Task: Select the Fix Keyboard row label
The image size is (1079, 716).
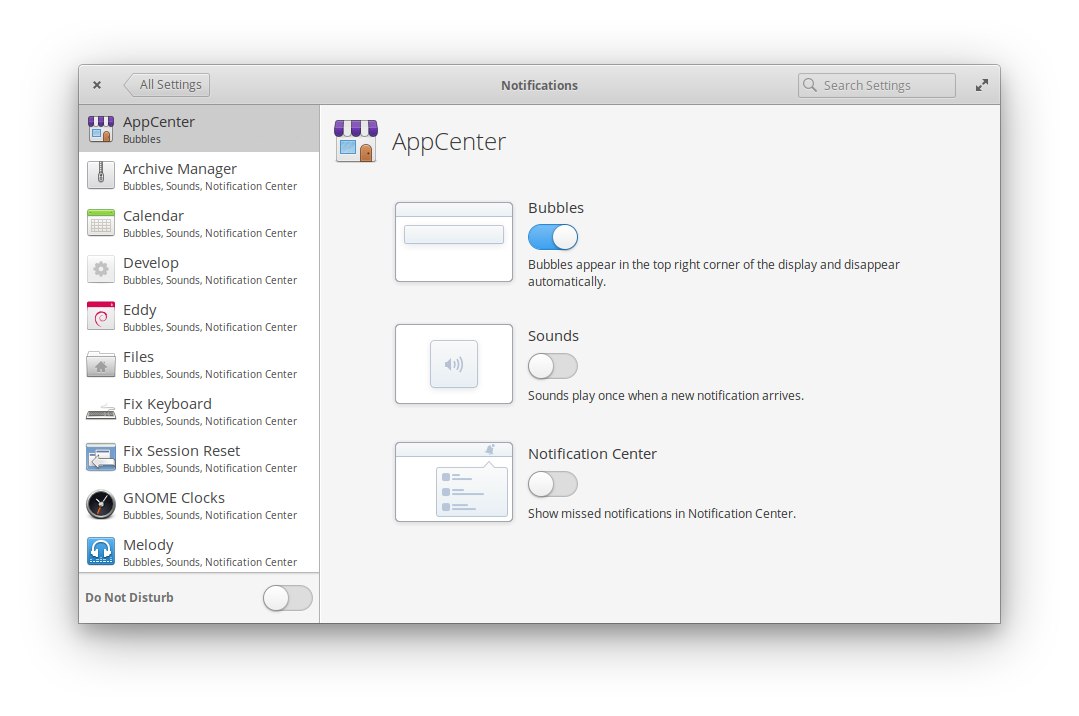Action: point(167,404)
